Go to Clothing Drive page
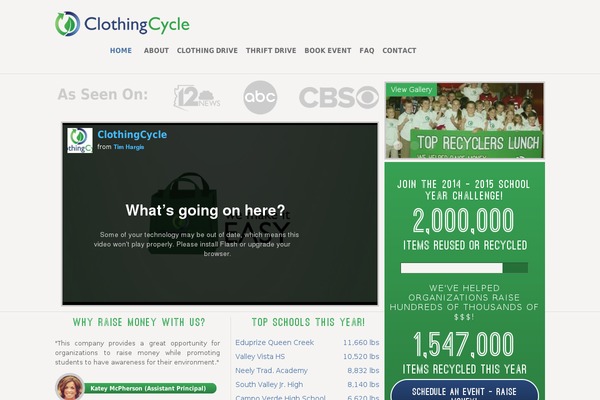This screenshot has width=600, height=400. tap(207, 51)
